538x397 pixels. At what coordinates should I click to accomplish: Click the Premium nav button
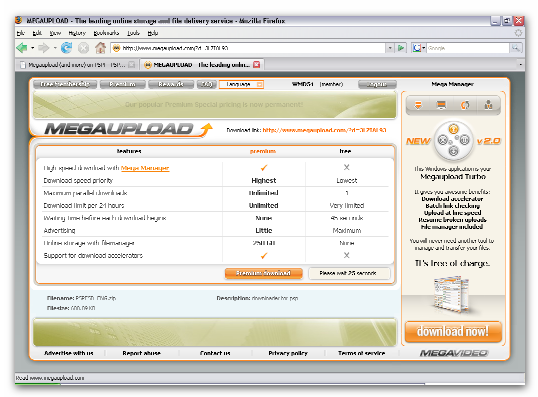point(122,84)
